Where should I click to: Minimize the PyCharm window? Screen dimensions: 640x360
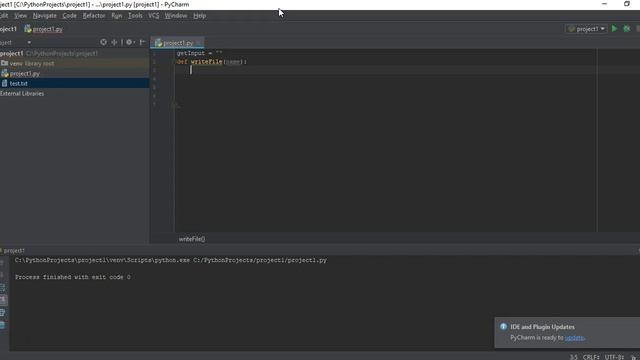pyautogui.click(x=604, y=4)
